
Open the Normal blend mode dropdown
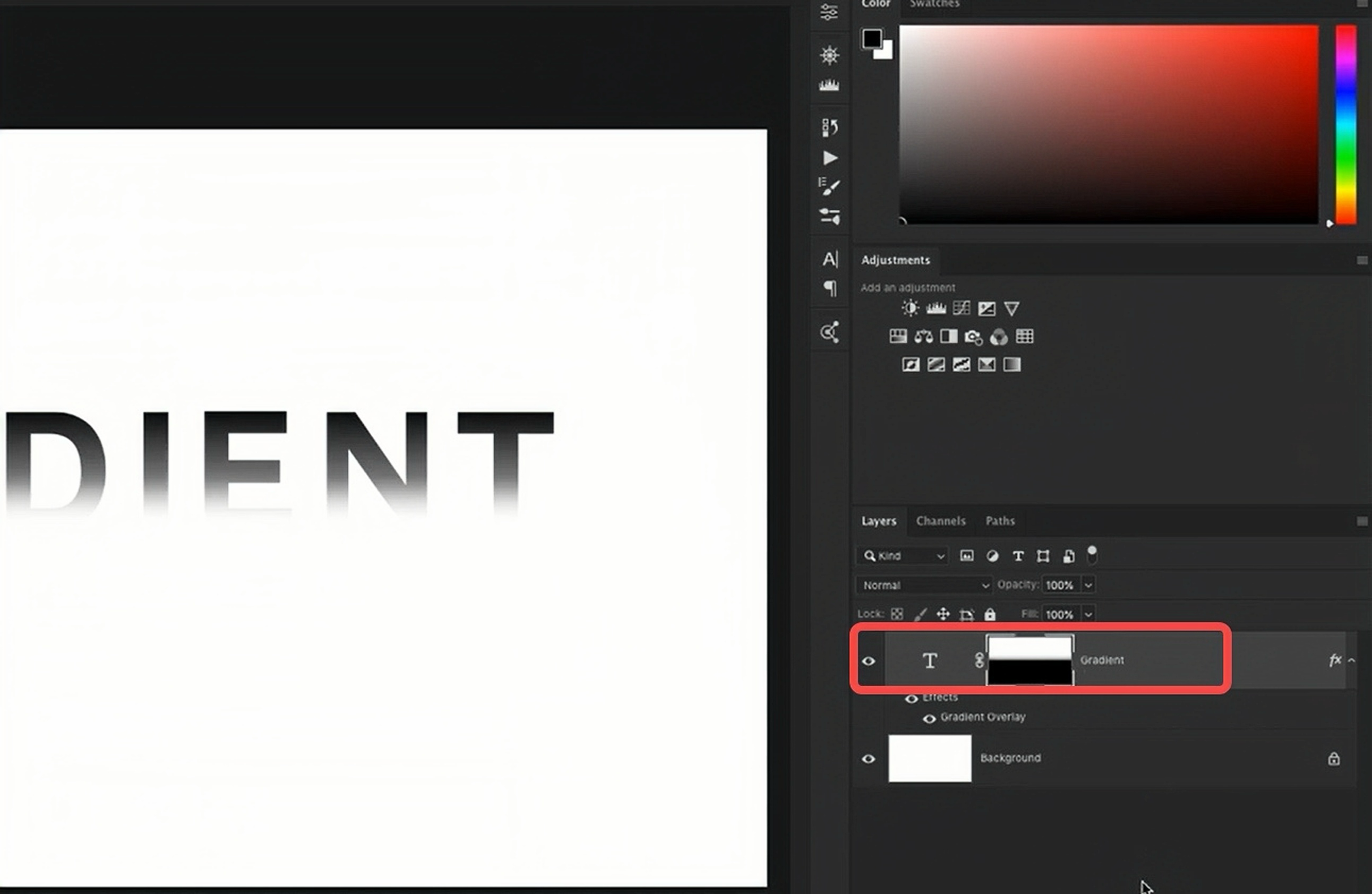coord(923,584)
